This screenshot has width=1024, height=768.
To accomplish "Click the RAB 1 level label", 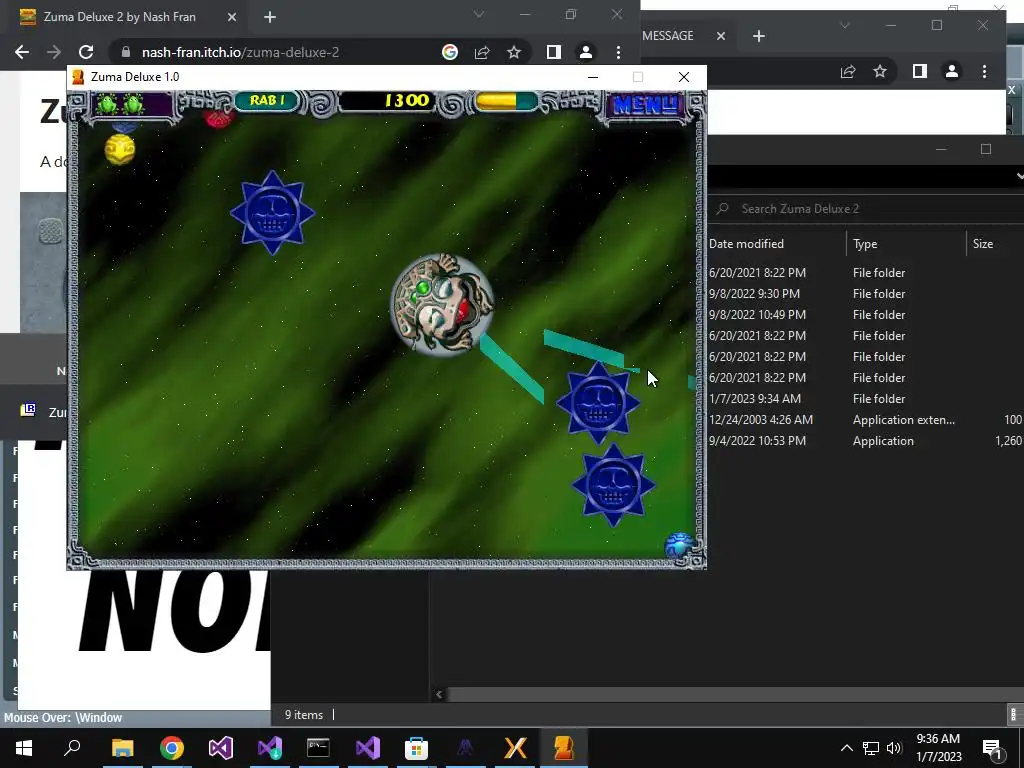I will pyautogui.click(x=266, y=101).
